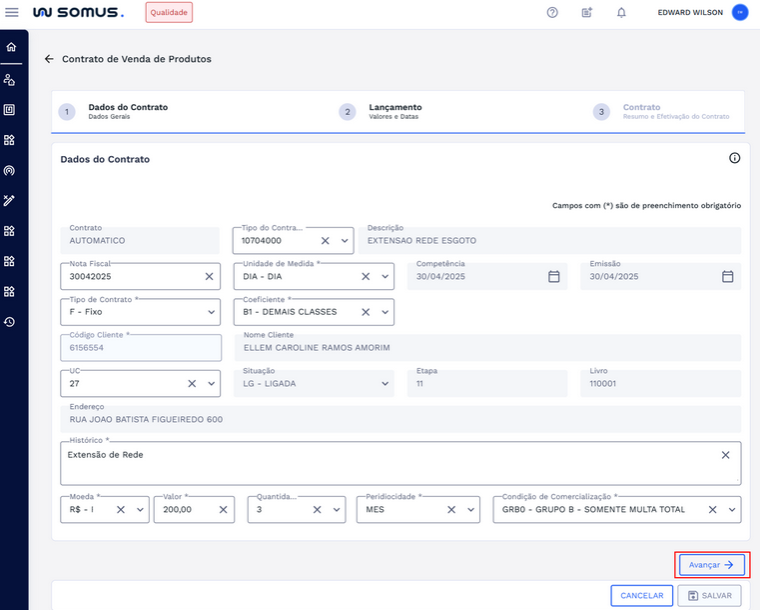Click the help question mark icon

[x=552, y=13]
